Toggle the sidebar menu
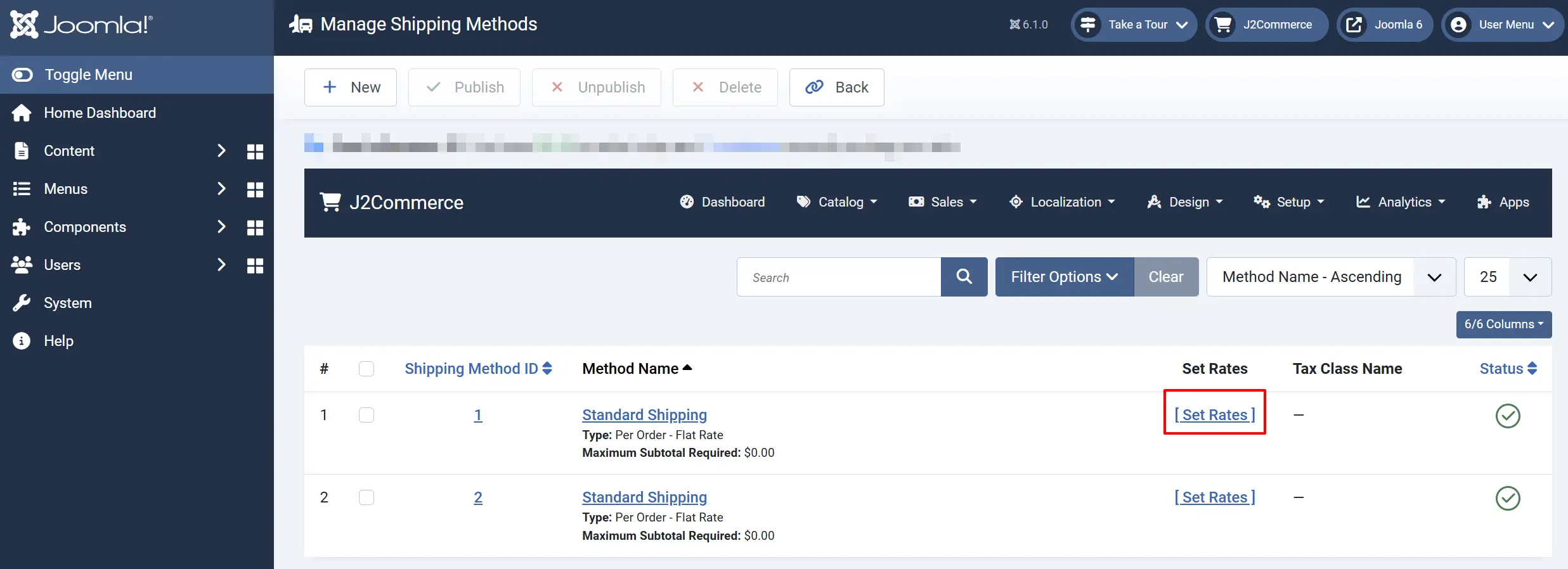 (x=137, y=75)
